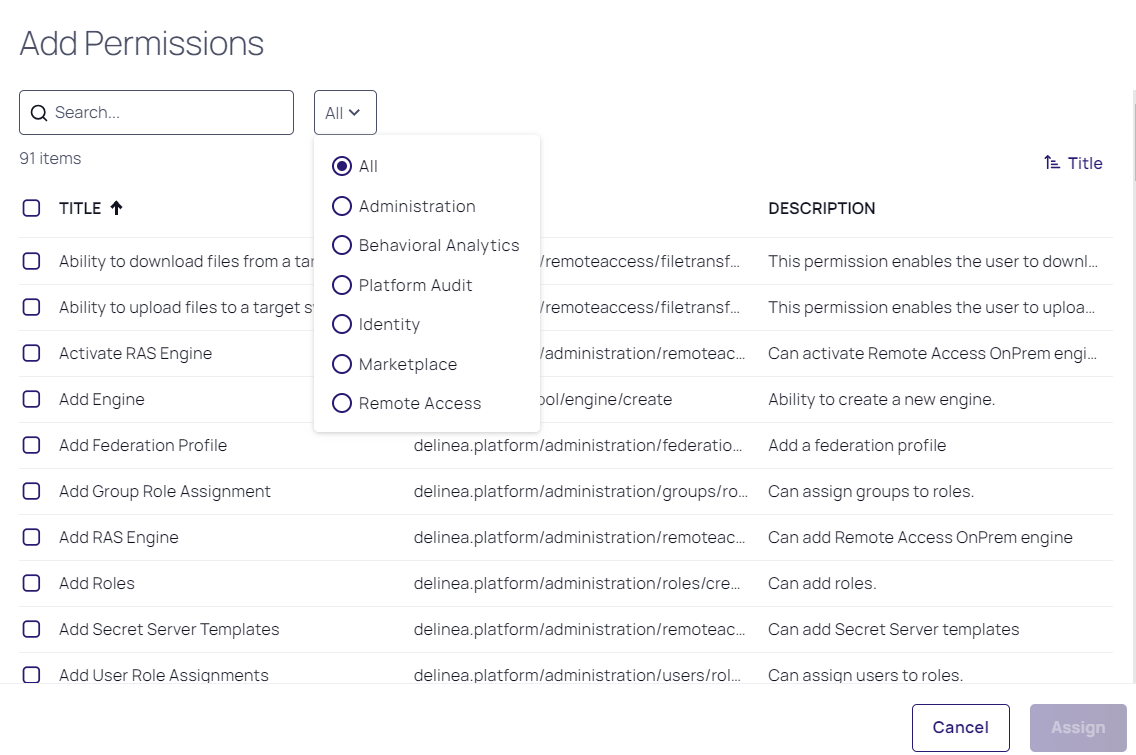Select the Platform Audit radio button
Image resolution: width=1136 pixels, height=755 pixels.
click(x=342, y=285)
